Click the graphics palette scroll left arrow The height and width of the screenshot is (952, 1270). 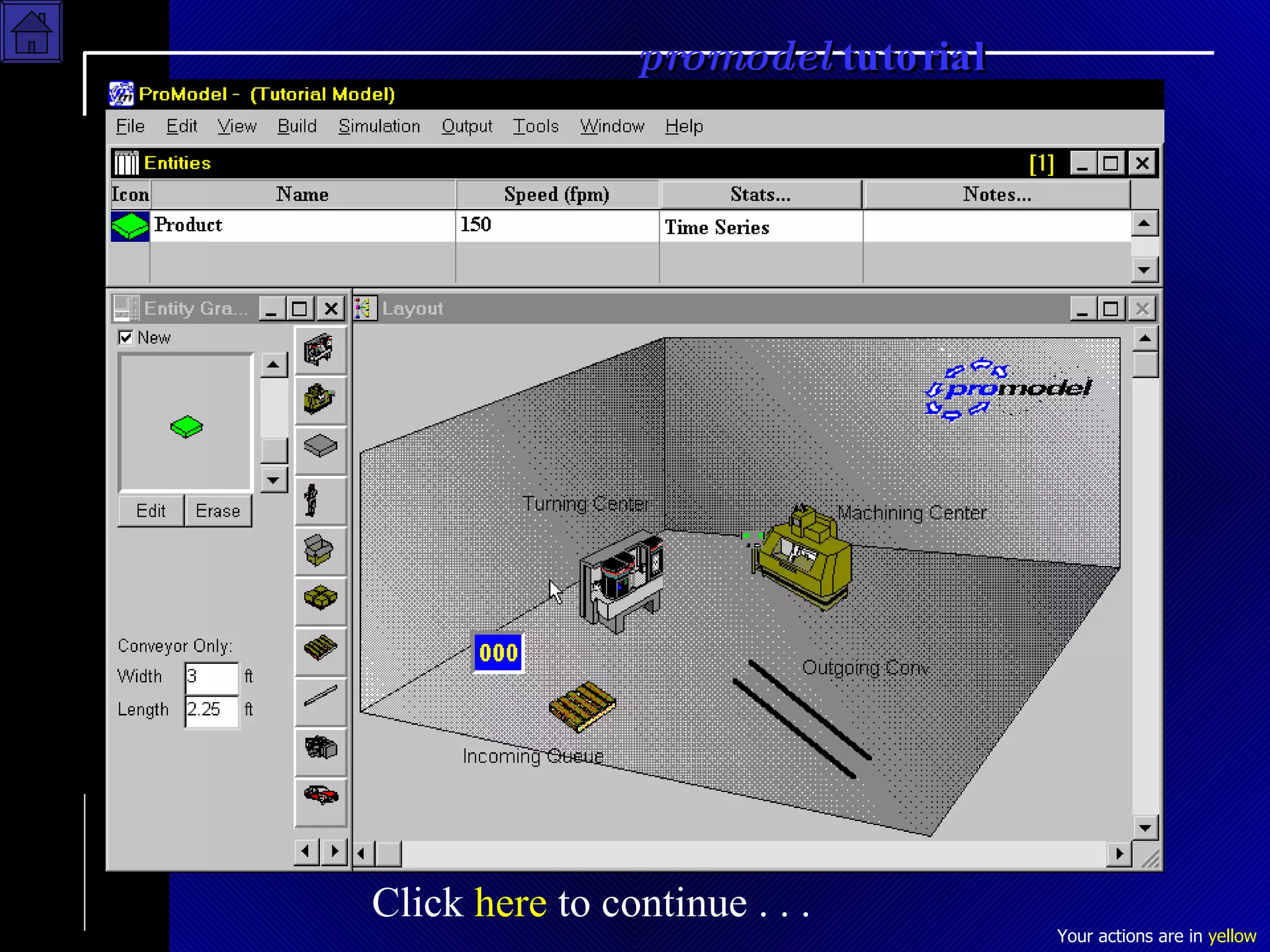(306, 852)
